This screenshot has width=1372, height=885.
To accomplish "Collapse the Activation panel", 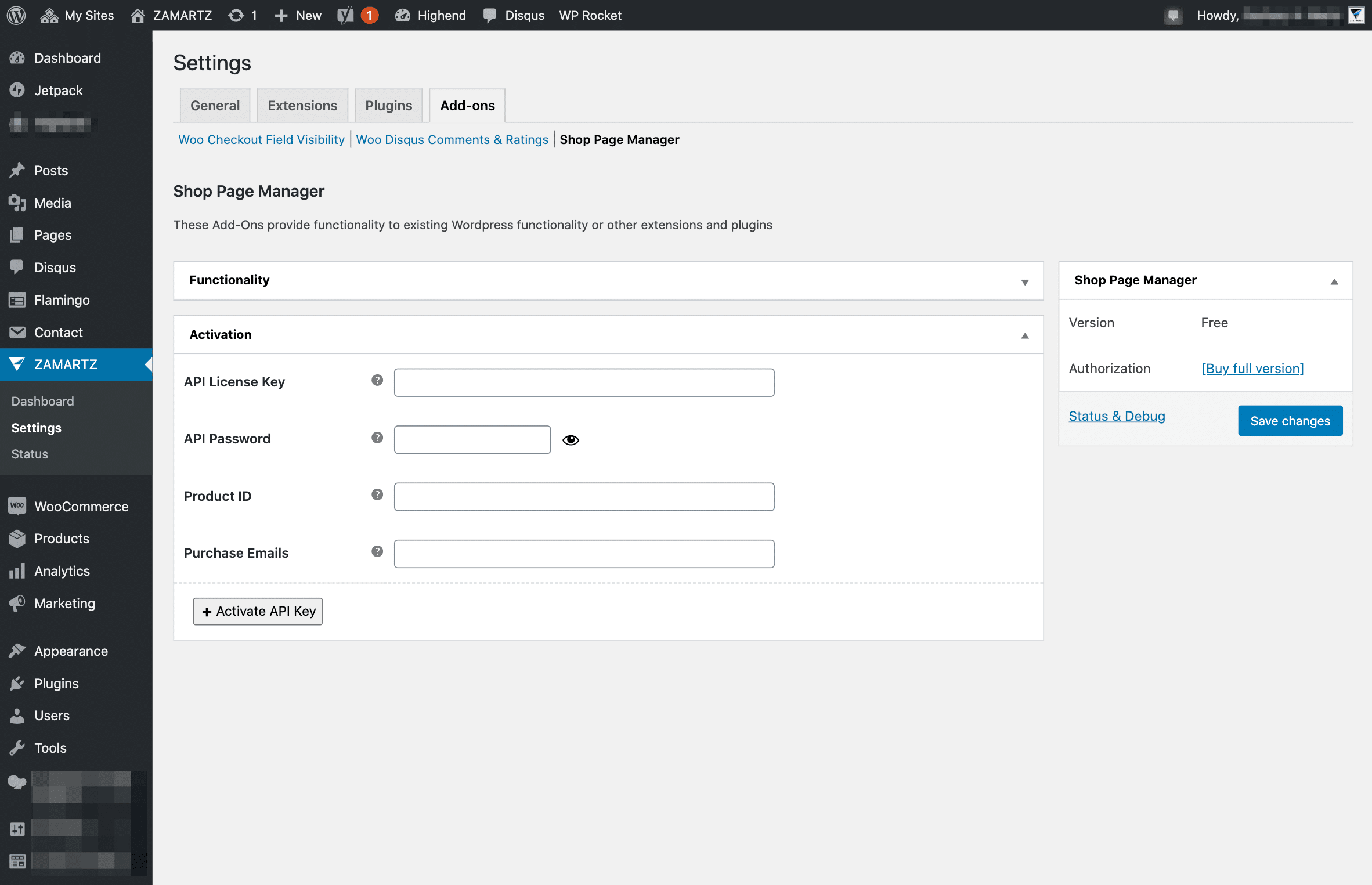I will click(x=1025, y=335).
